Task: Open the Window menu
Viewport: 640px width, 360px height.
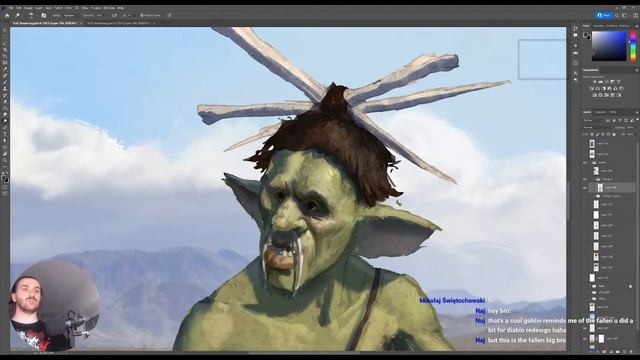Action: coord(109,8)
